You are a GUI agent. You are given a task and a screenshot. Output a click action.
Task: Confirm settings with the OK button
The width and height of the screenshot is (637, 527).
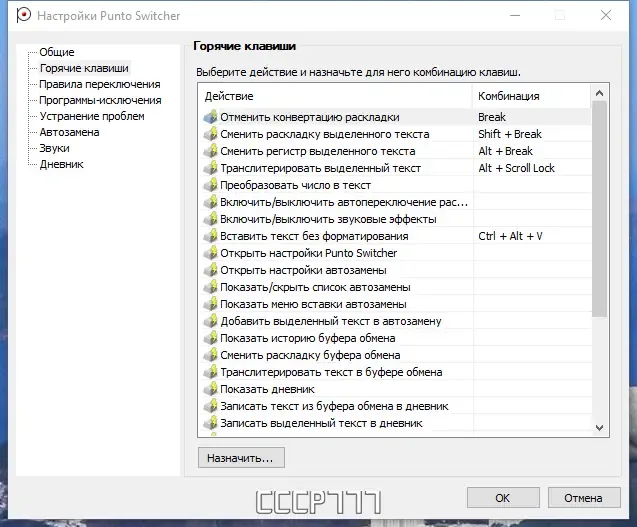click(x=503, y=498)
